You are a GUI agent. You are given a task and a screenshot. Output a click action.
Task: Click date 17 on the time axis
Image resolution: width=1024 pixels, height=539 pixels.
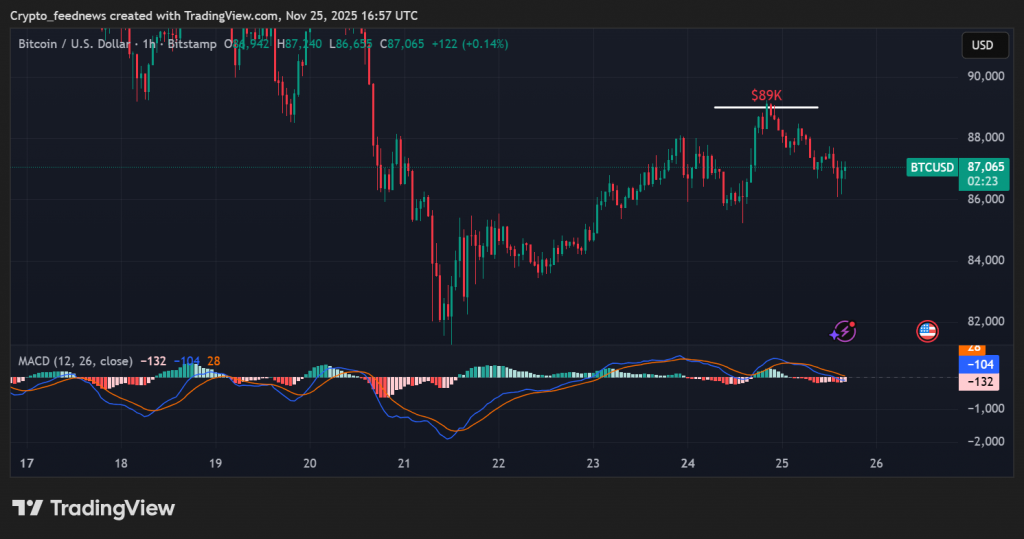coord(27,463)
